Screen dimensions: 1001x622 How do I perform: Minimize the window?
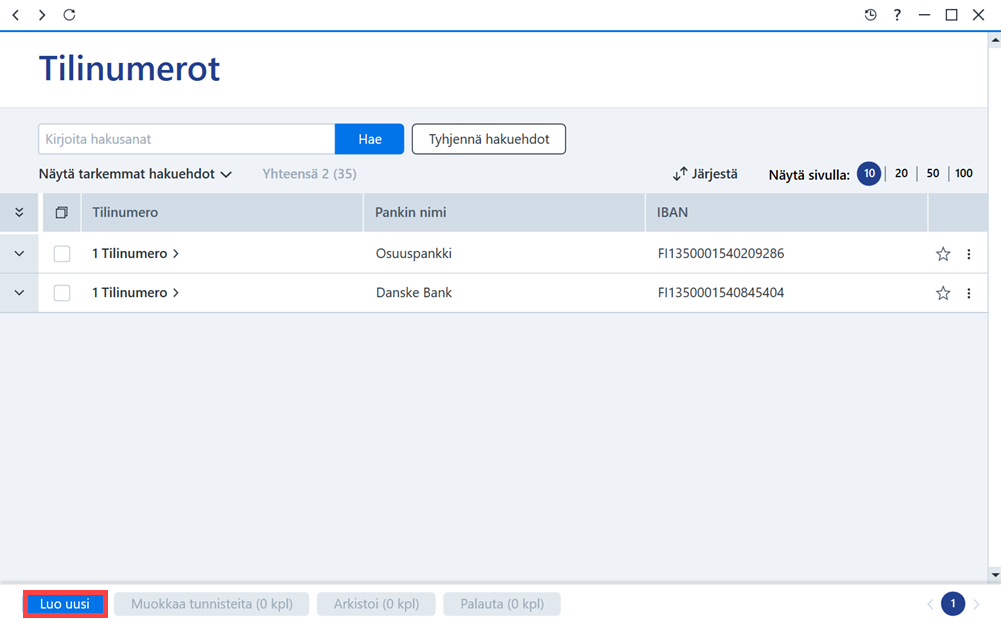(x=924, y=15)
